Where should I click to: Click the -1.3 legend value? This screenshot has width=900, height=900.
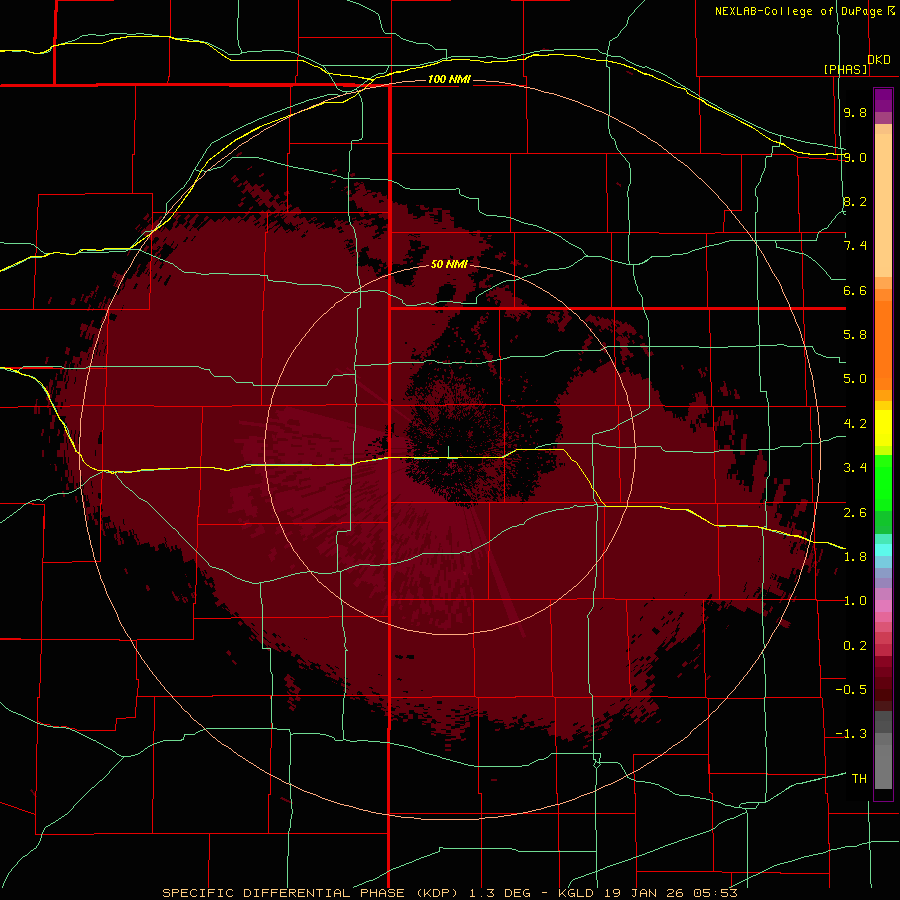pyautogui.click(x=851, y=734)
